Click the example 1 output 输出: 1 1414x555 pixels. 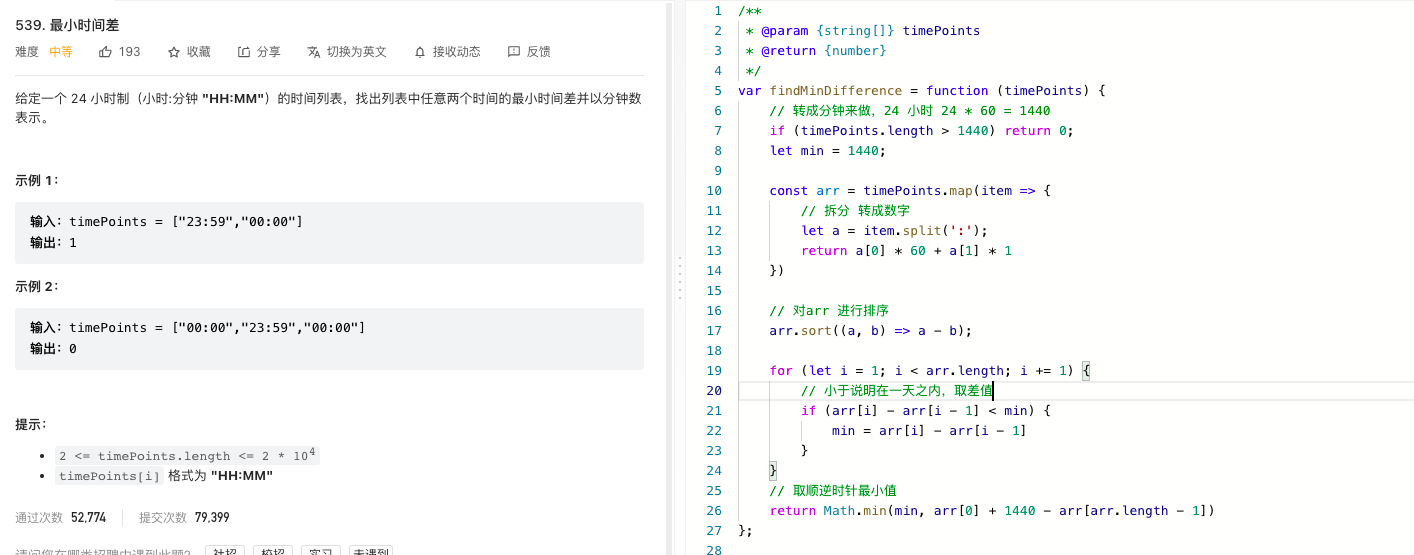click(53, 243)
